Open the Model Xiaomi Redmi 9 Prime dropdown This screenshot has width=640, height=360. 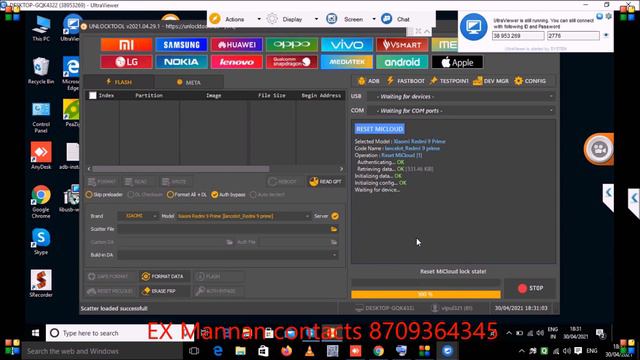(x=243, y=216)
